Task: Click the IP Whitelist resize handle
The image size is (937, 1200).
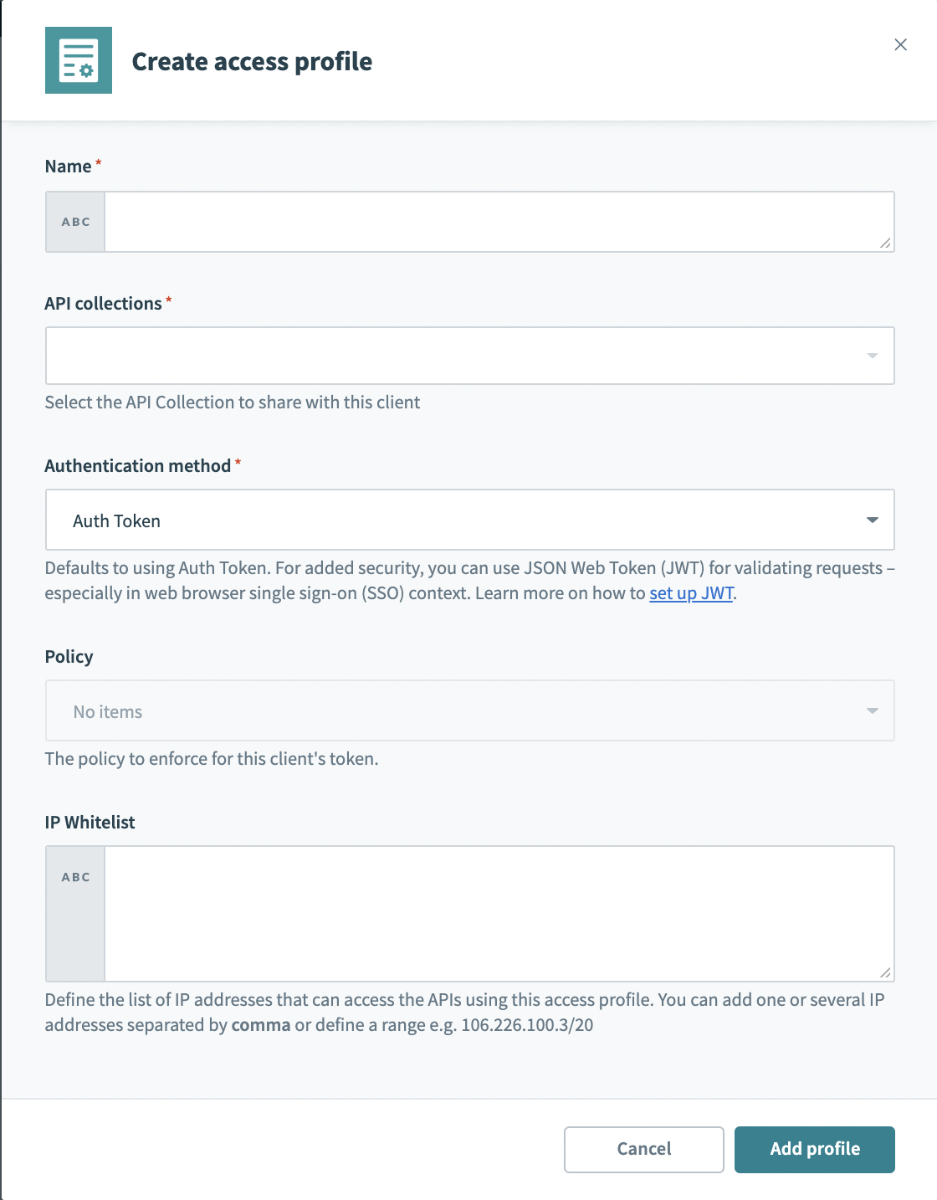Action: [x=886, y=972]
